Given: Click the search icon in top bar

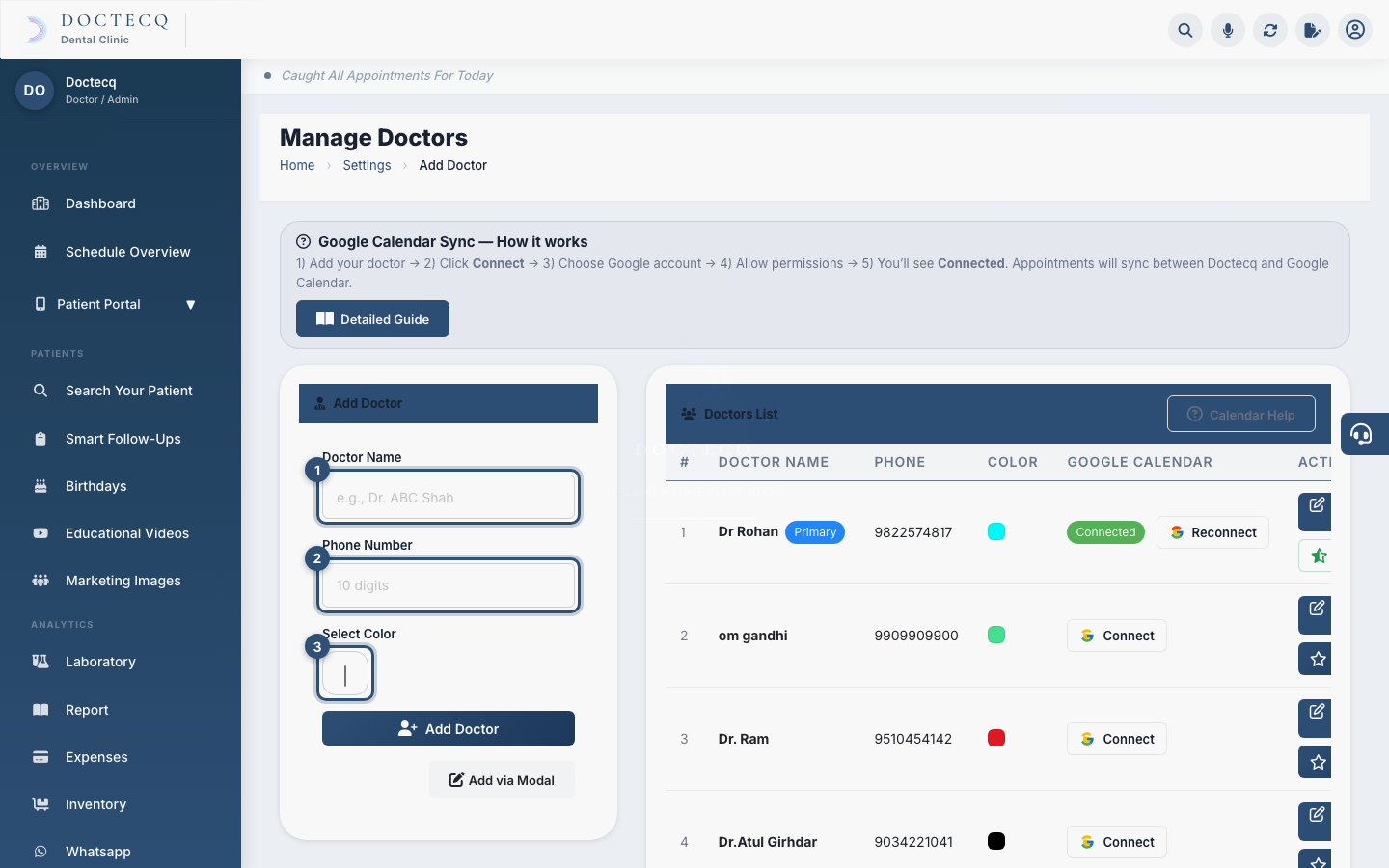Looking at the screenshot, I should (x=1185, y=30).
